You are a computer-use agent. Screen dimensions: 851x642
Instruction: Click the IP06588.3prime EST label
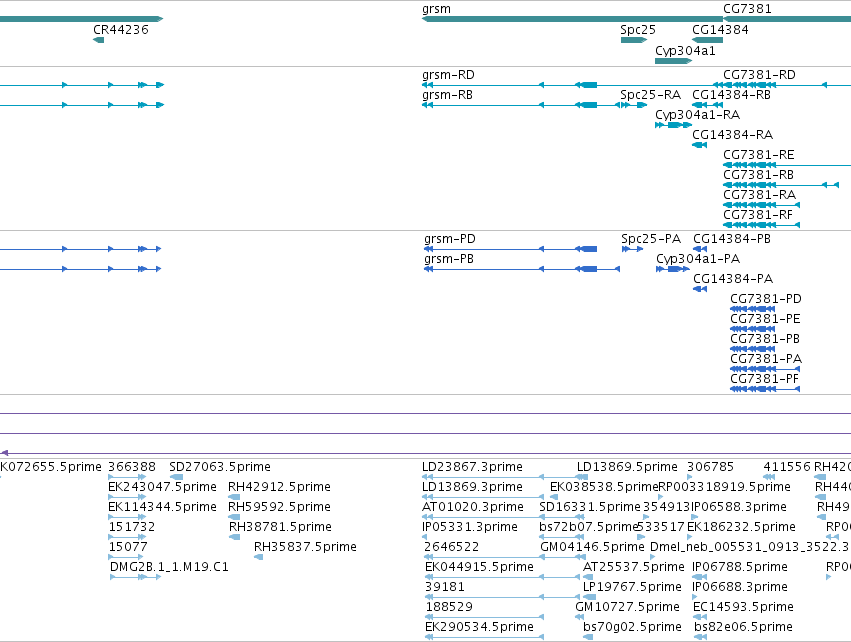click(x=739, y=507)
